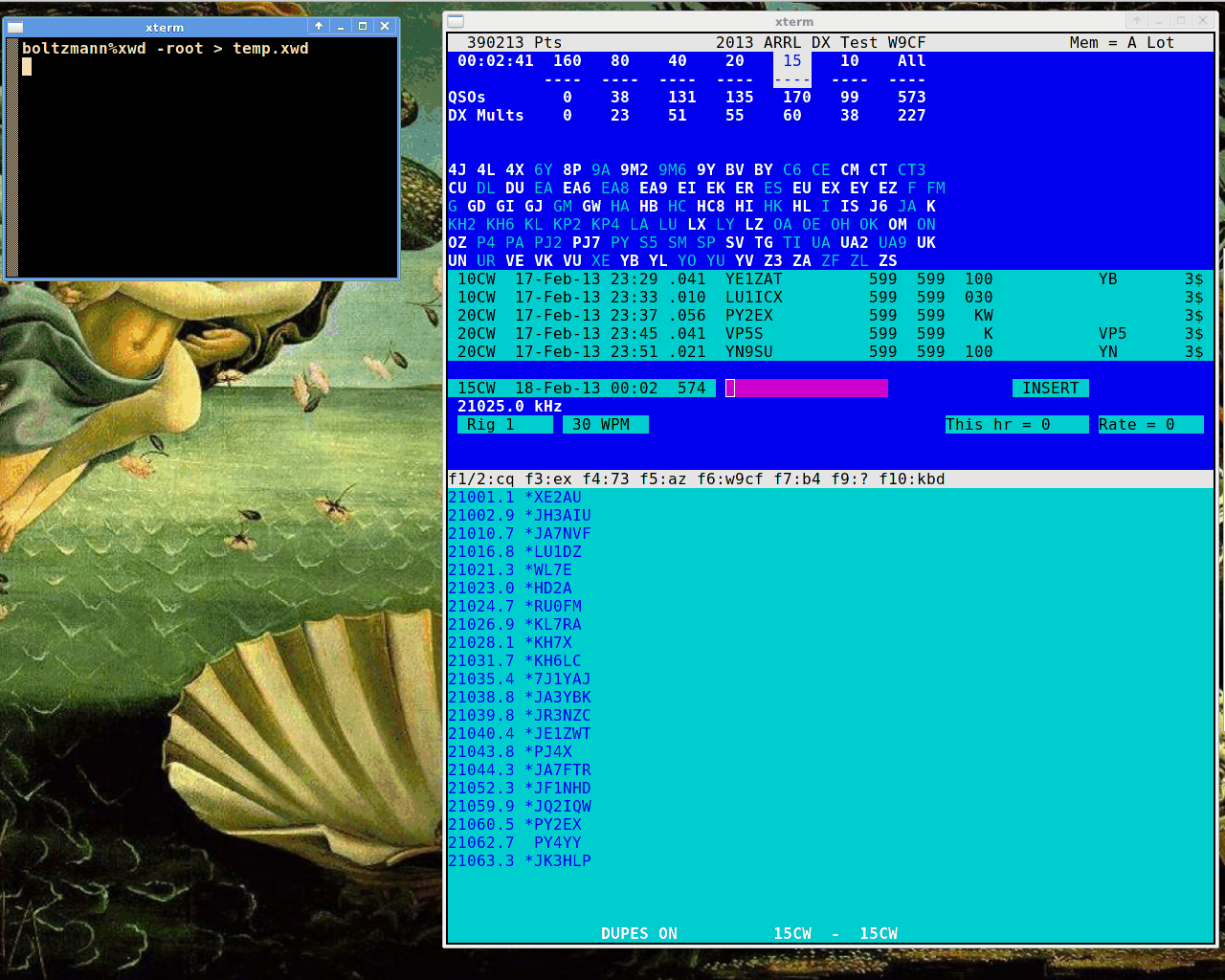Select band map spot 21062.7 PY4YY
The height and width of the screenshot is (980, 1225).
tap(515, 843)
